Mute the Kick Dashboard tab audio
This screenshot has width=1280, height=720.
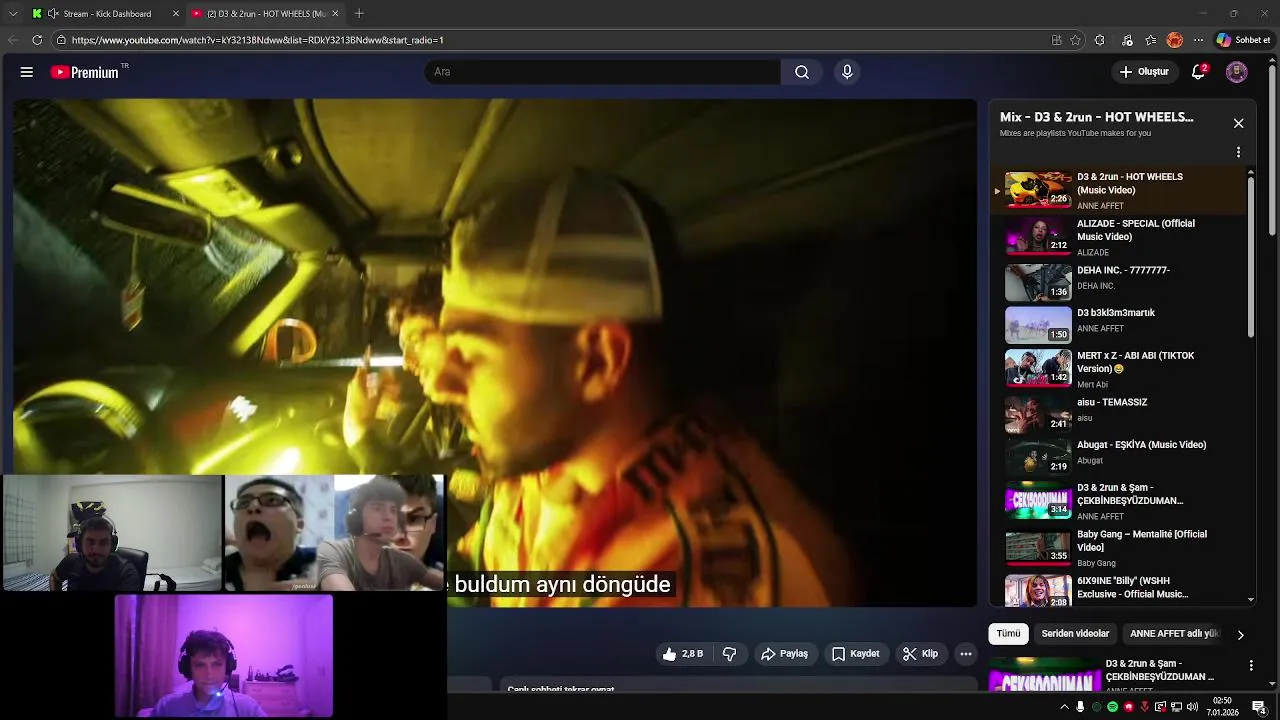(x=53, y=14)
